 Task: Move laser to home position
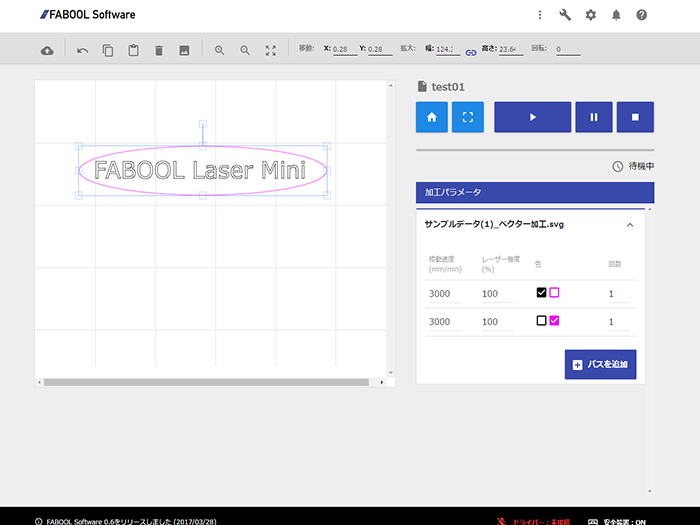point(432,117)
